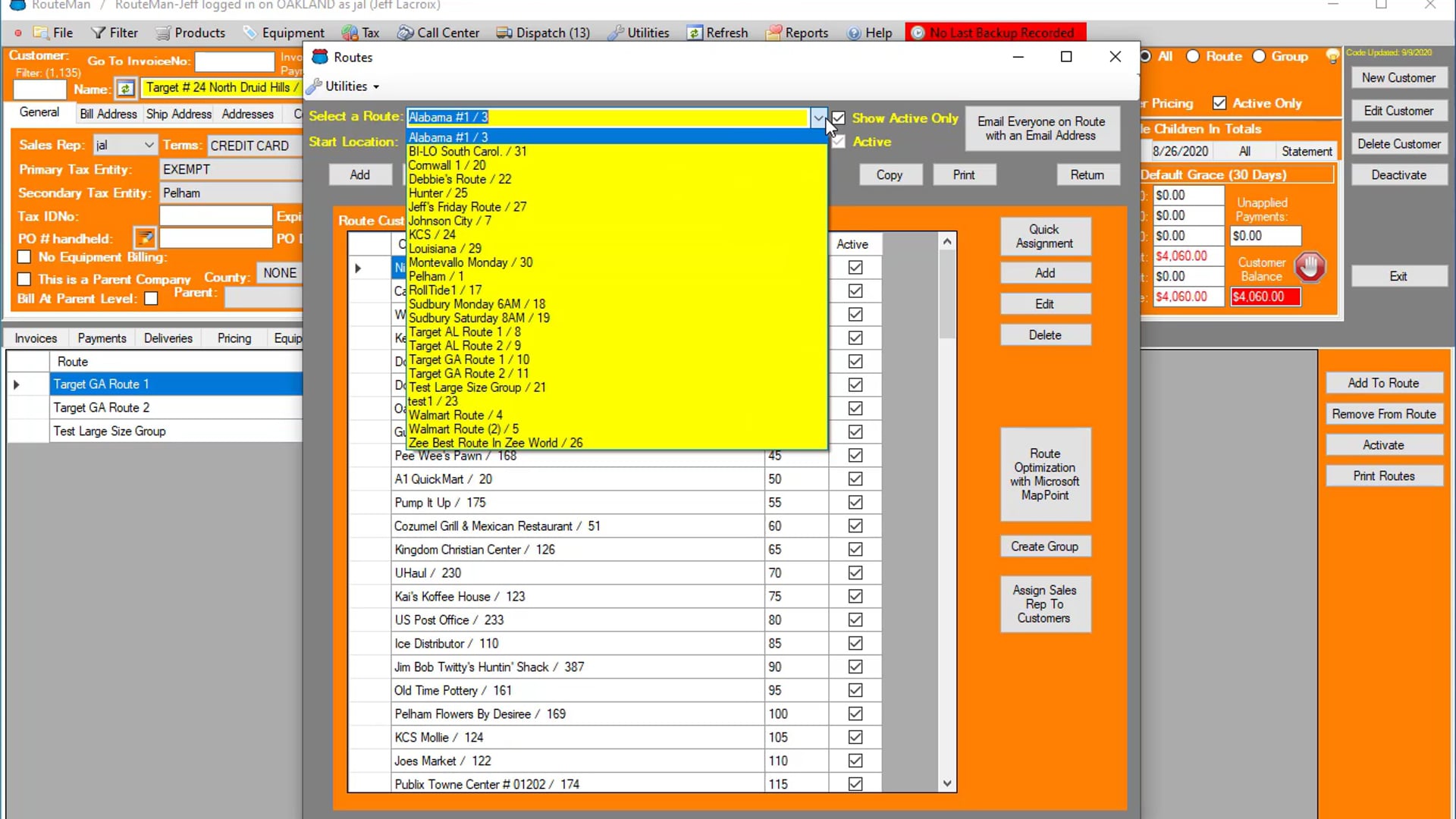Viewport: 1456px width, 819px height.
Task: Click the Refresh toolbar icon
Action: [x=695, y=33]
